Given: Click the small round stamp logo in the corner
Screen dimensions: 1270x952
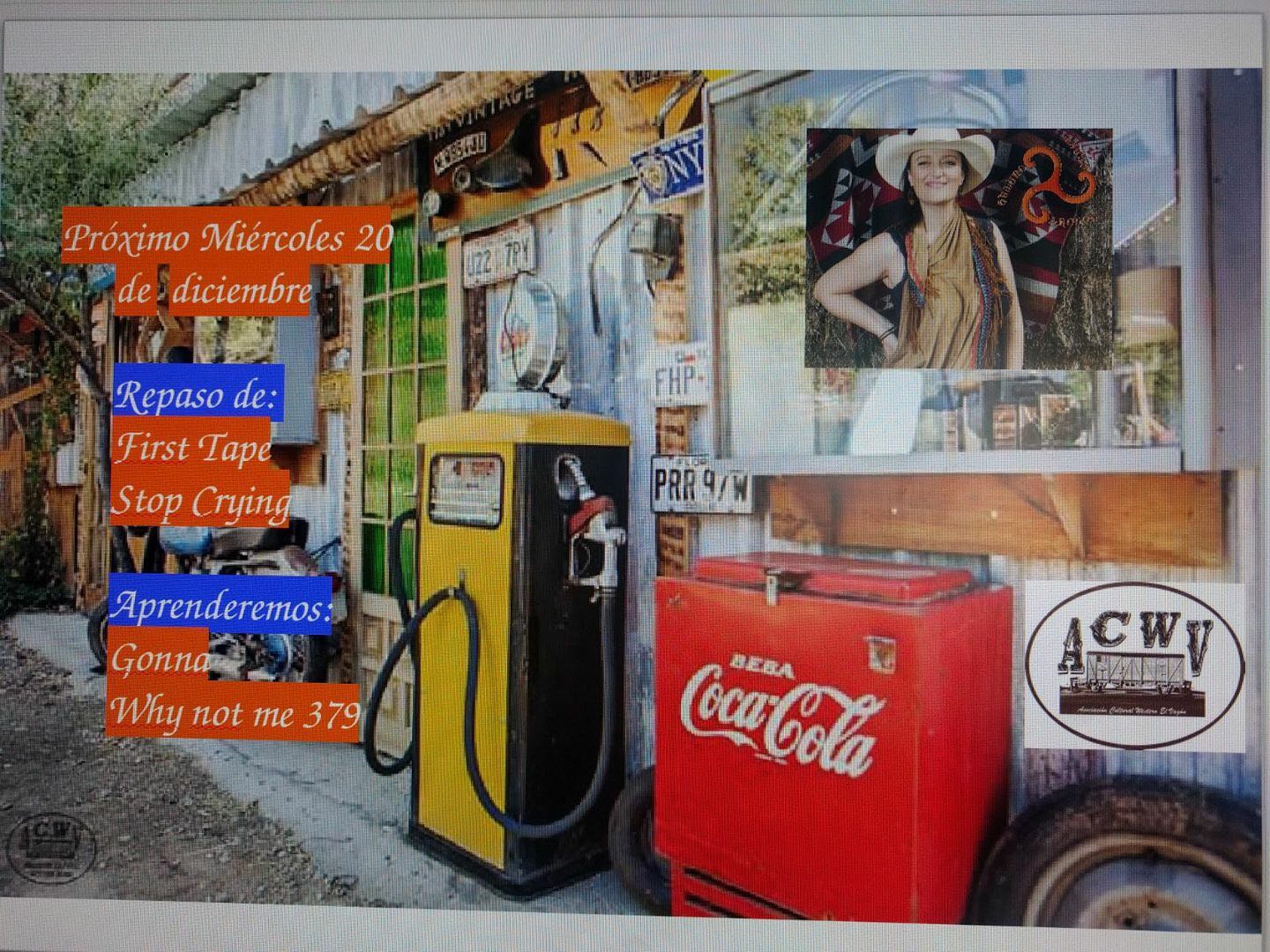Looking at the screenshot, I should [51, 846].
